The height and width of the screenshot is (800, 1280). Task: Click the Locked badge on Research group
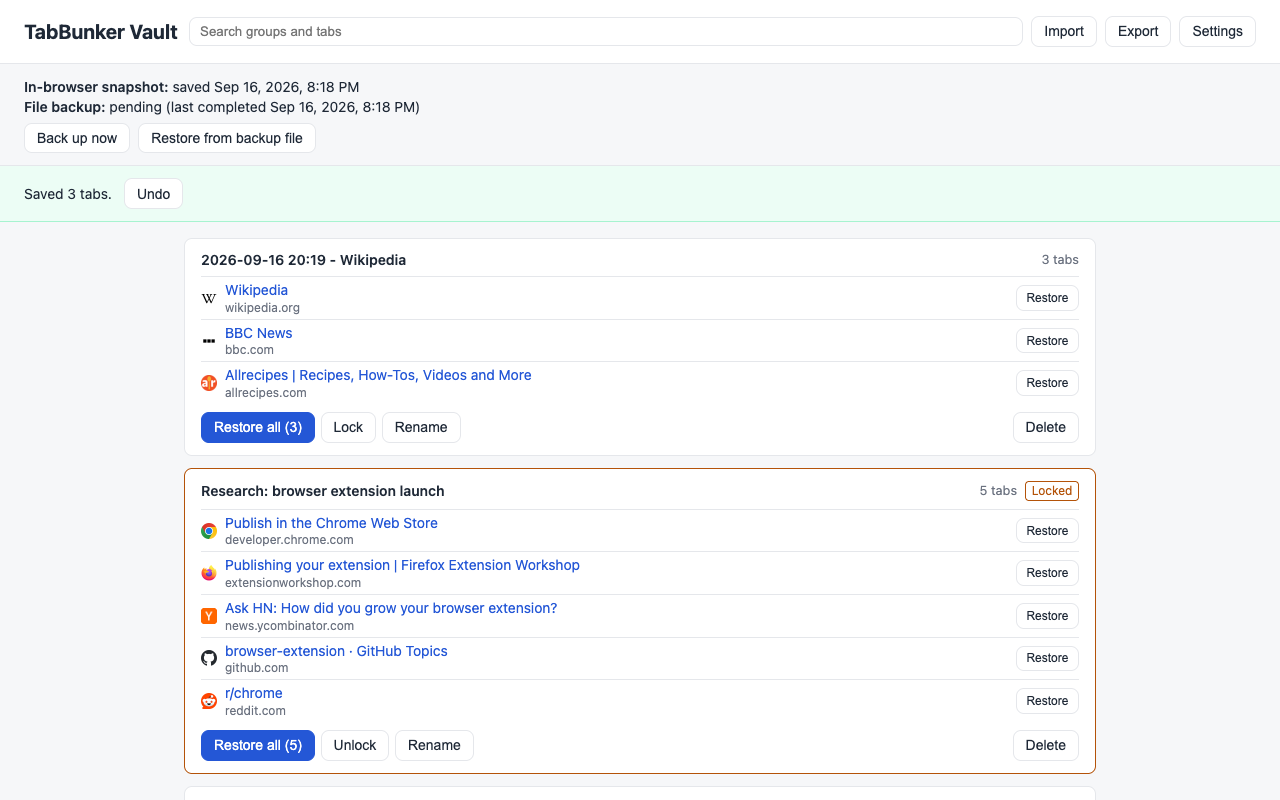coord(1052,491)
